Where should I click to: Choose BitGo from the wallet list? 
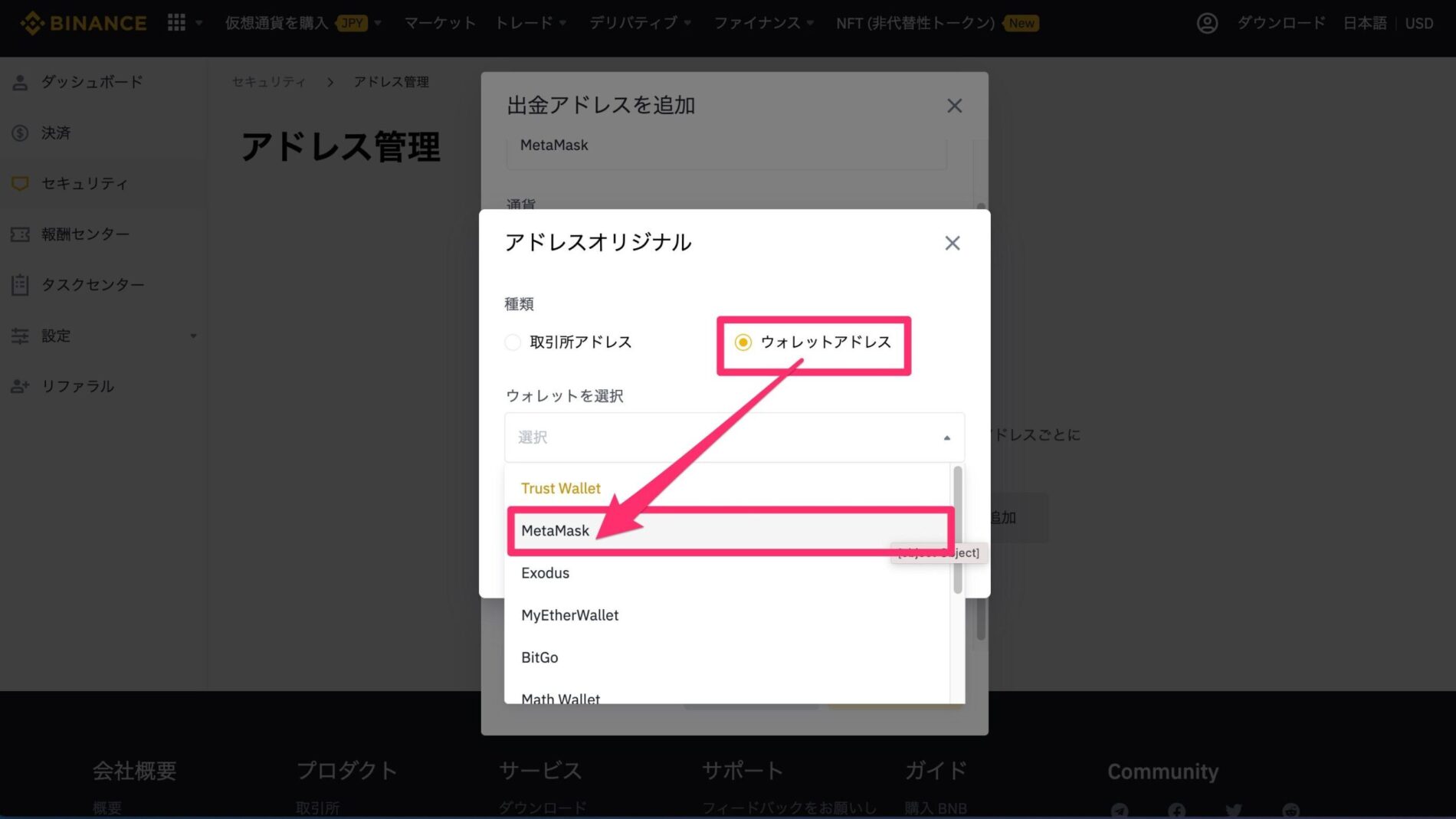726,657
